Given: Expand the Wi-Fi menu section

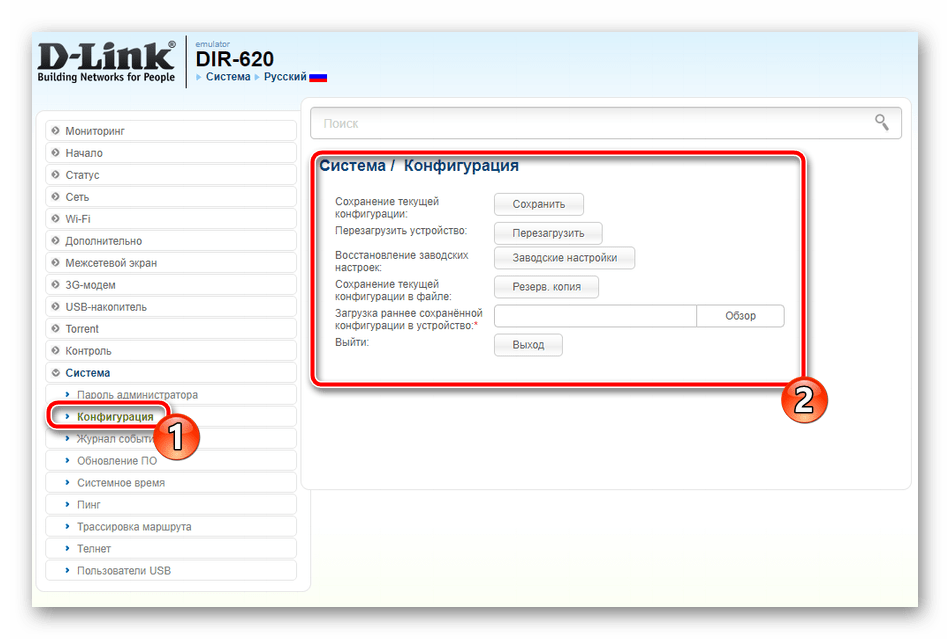Looking at the screenshot, I should click(x=171, y=219).
